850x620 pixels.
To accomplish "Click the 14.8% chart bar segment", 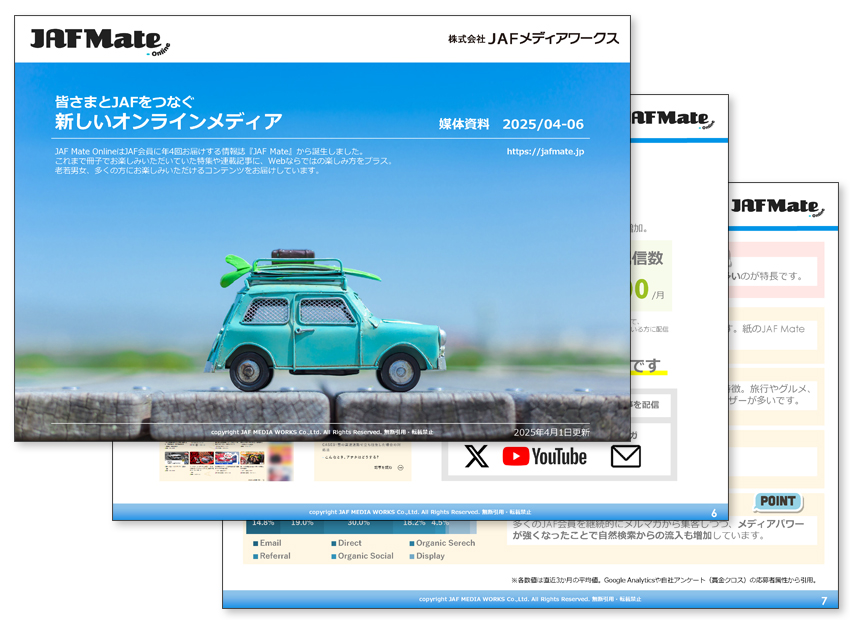I will pyautogui.click(x=263, y=526).
